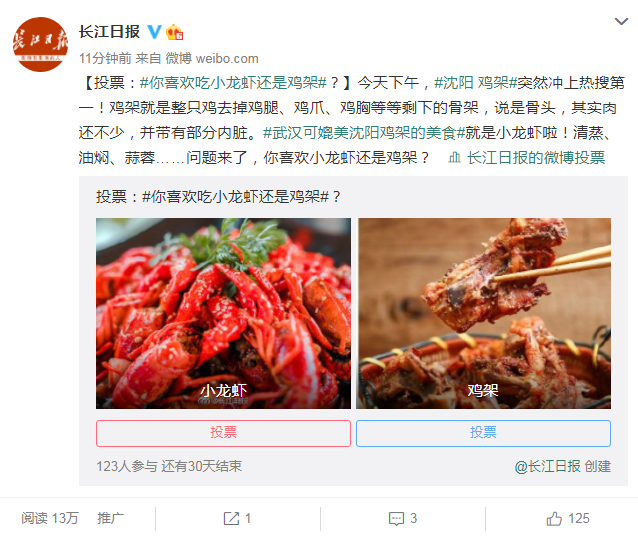This screenshot has height=540, width=638.
Task: Vote for 小龙虾 with red 投票 button
Action: pyautogui.click(x=223, y=433)
